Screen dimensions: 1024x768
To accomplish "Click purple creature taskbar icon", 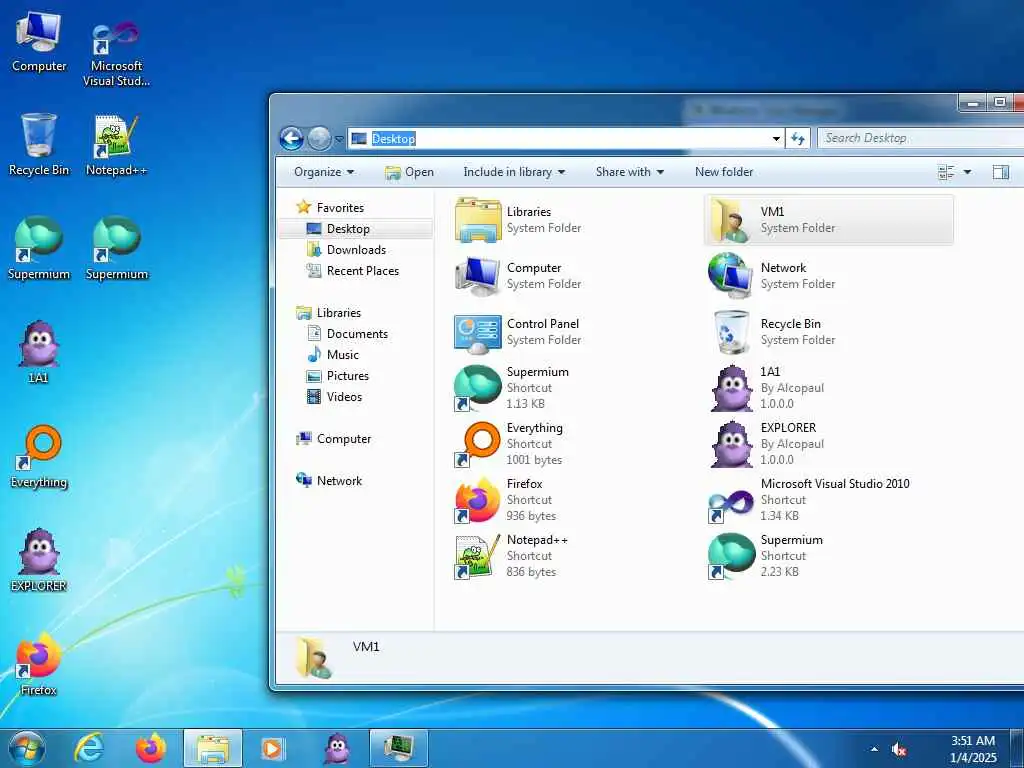I will tap(337, 748).
